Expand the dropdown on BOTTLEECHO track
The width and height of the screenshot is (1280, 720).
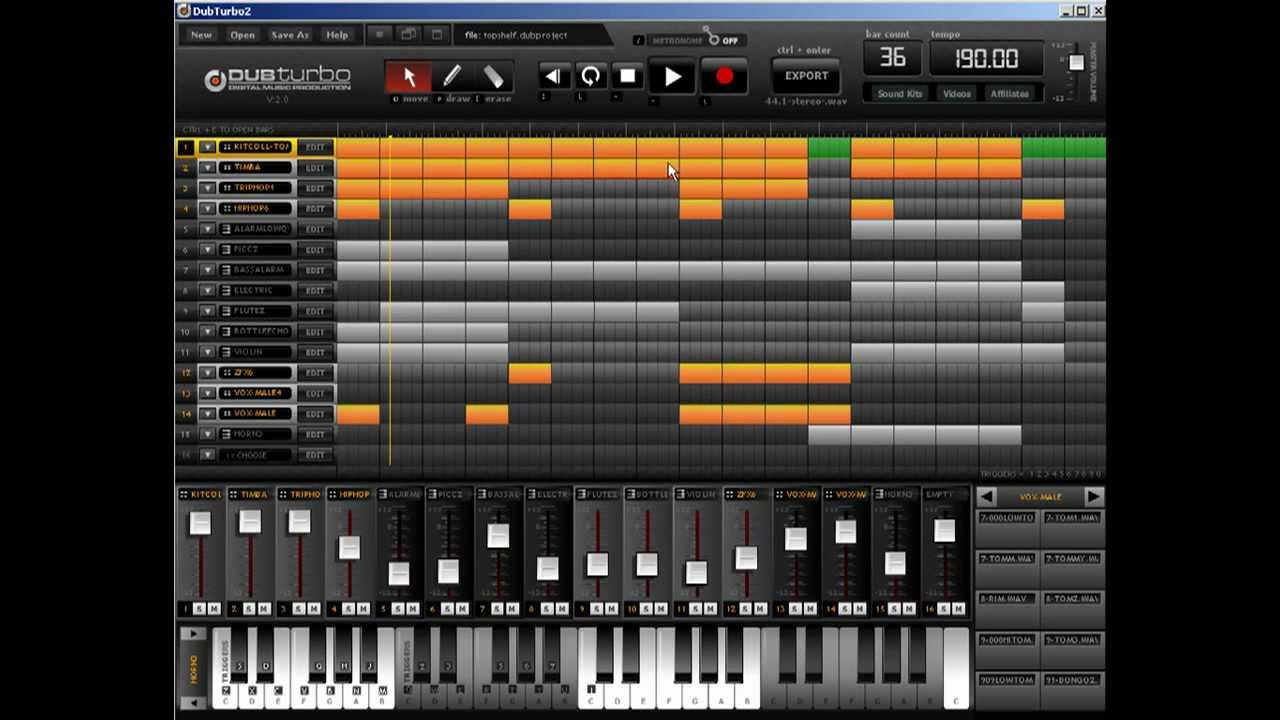click(207, 332)
